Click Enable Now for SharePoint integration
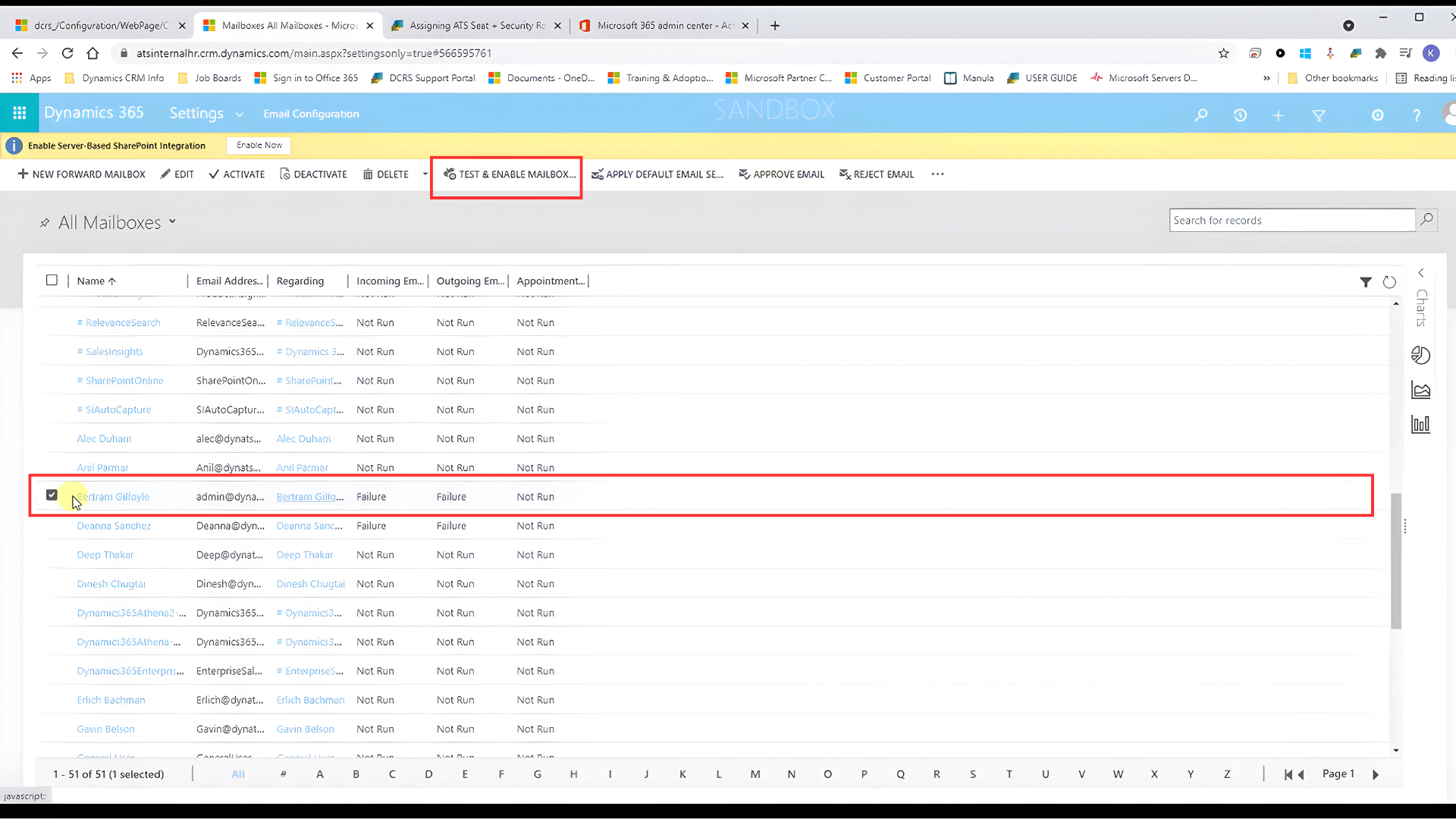Image resolution: width=1456 pixels, height=819 pixels. coord(259,145)
